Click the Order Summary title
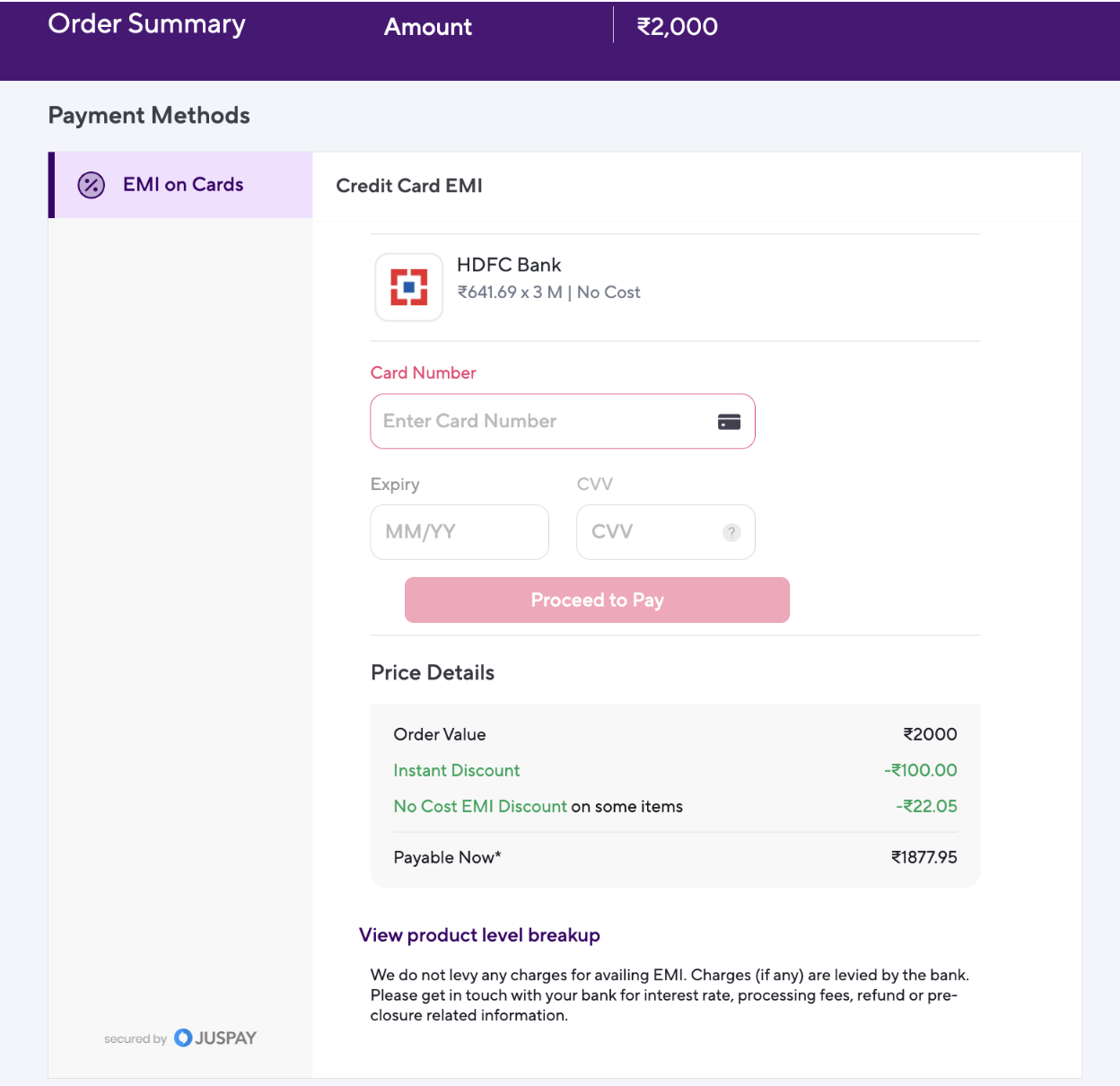Viewport: 1120px width, 1086px height. tap(146, 24)
